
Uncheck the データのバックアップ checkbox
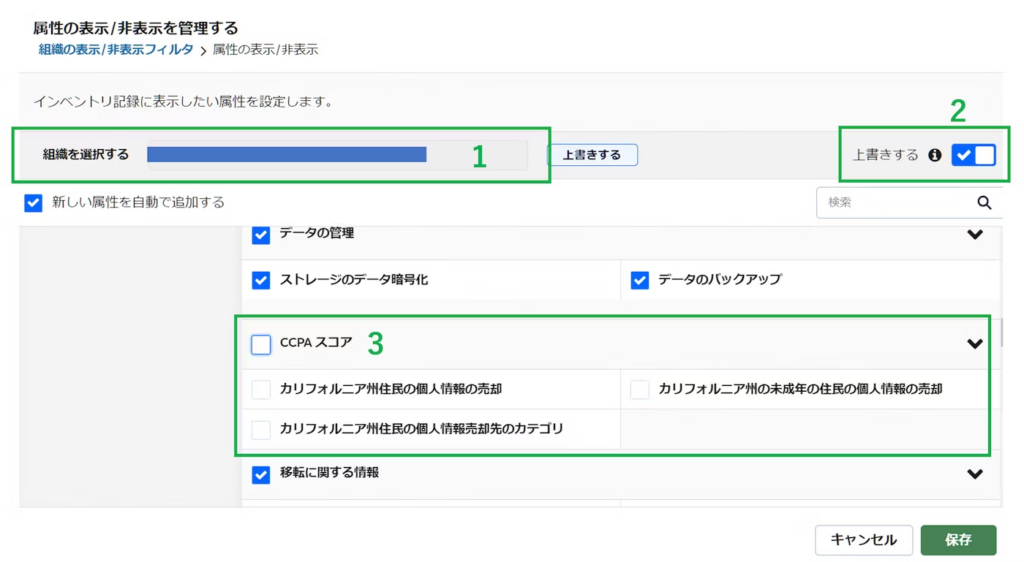click(640, 280)
